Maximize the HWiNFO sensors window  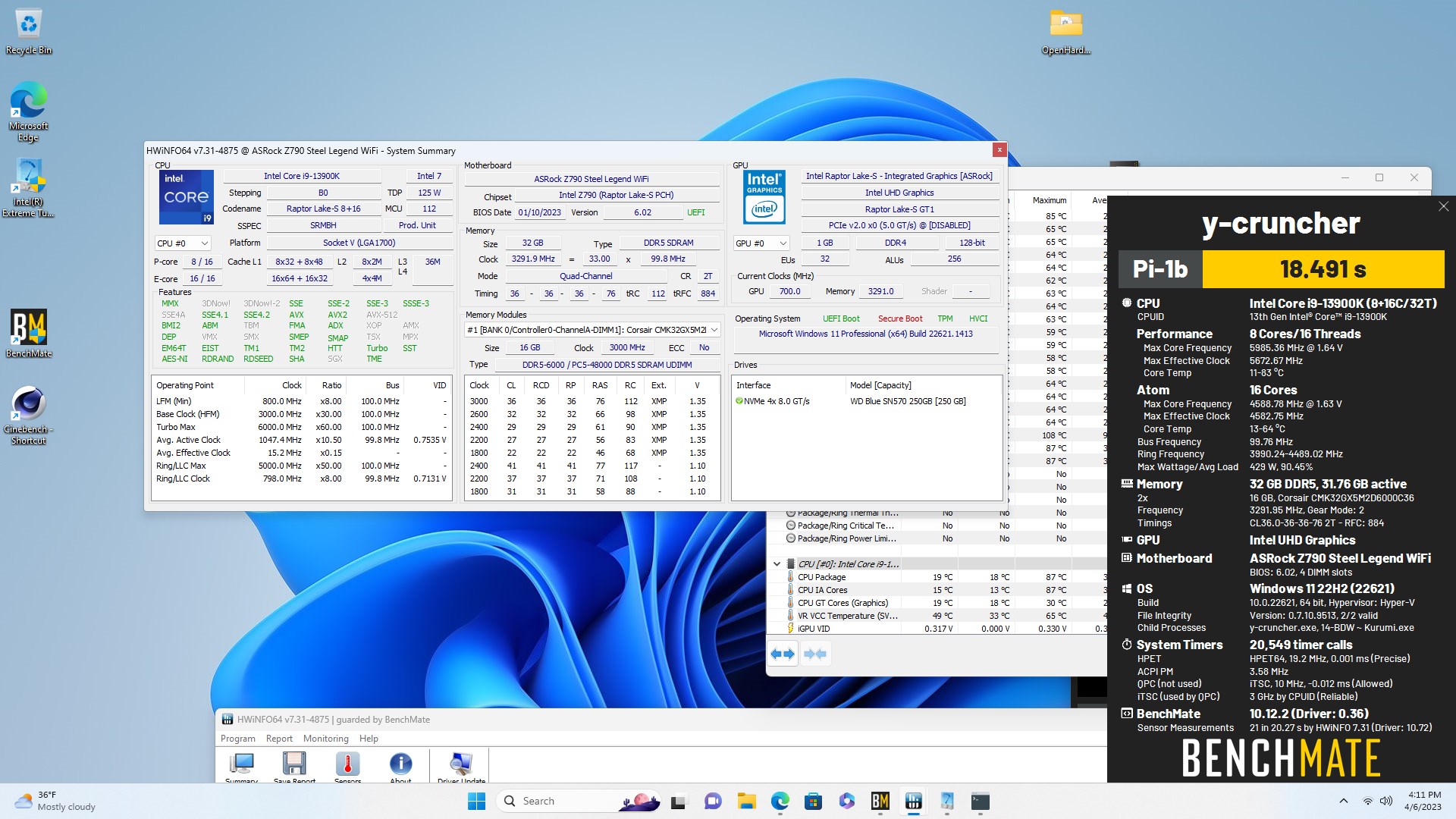coord(1379,177)
